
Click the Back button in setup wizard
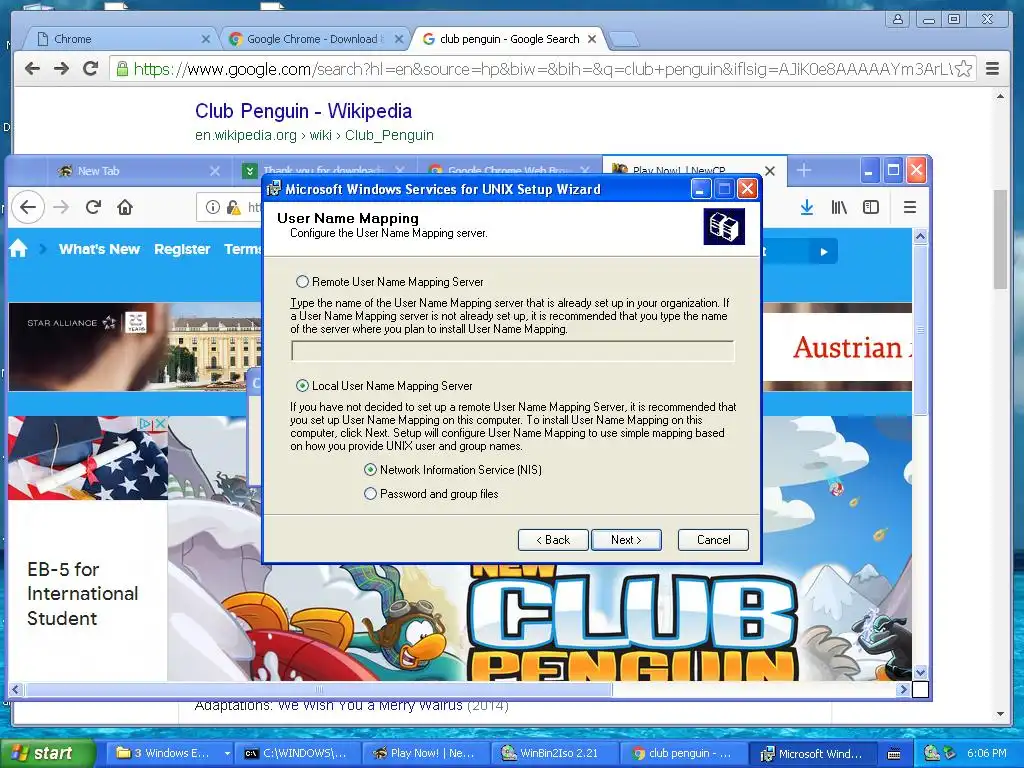pyautogui.click(x=553, y=540)
